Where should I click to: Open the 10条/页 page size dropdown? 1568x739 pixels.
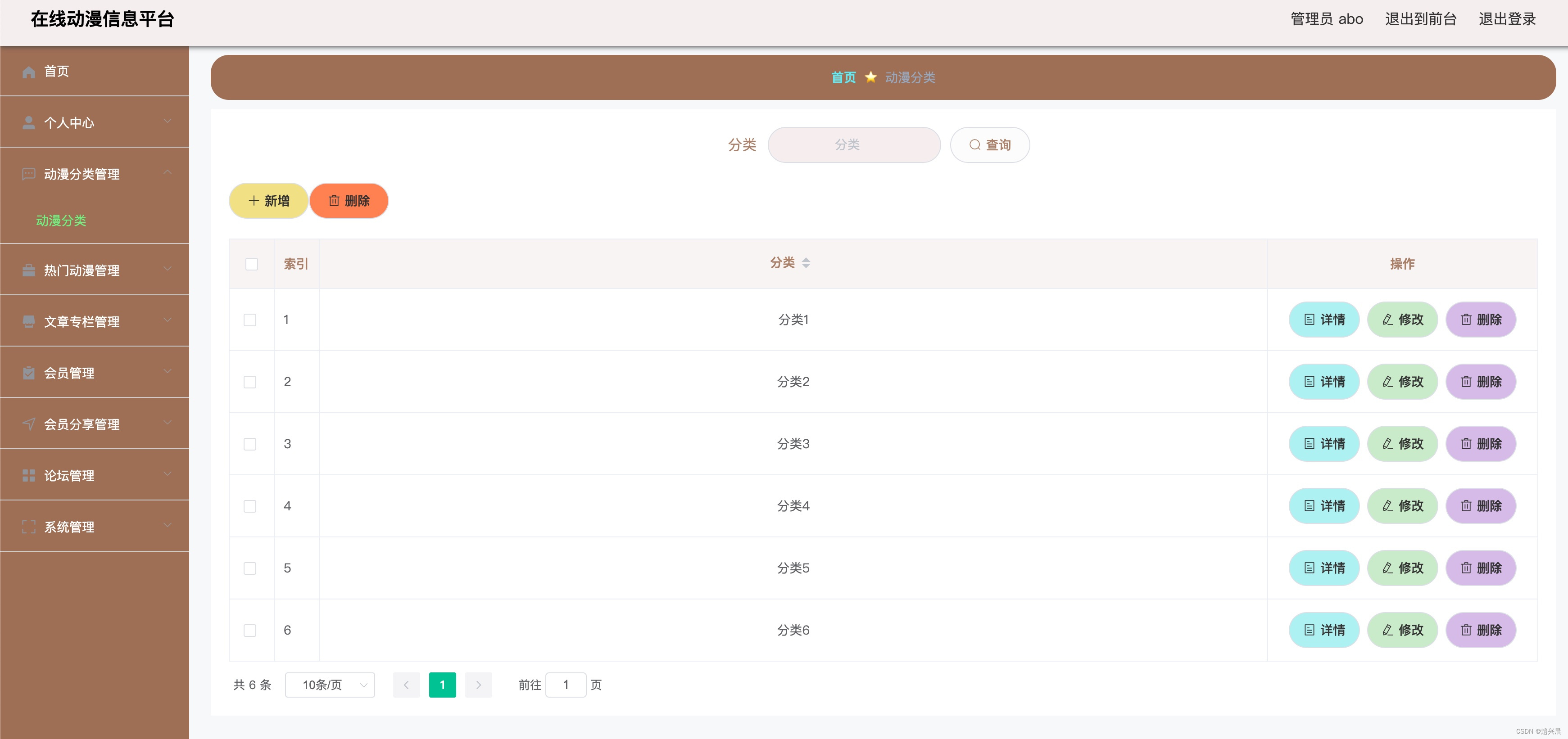(329, 685)
